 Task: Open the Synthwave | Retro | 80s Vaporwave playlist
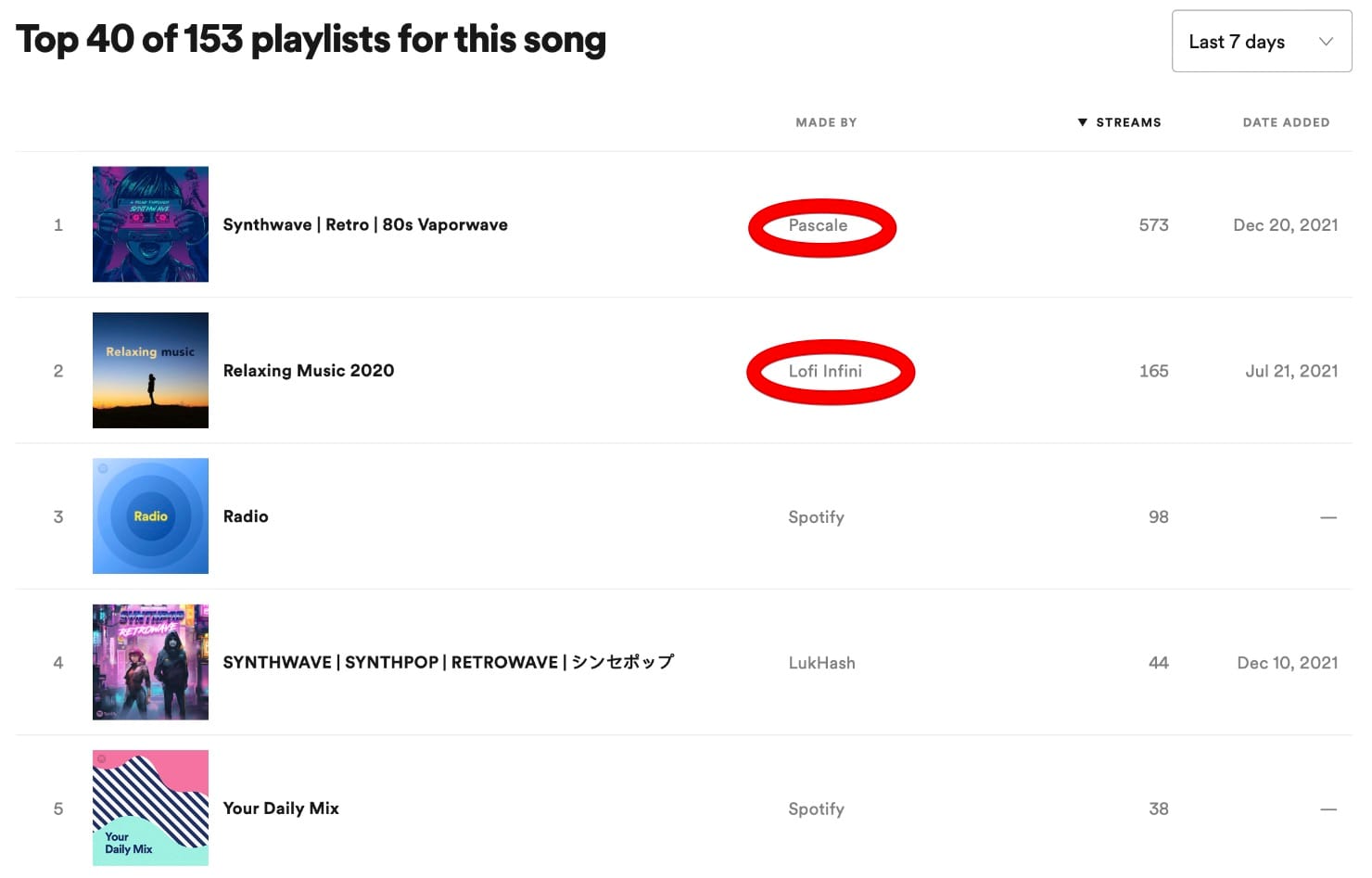click(365, 224)
